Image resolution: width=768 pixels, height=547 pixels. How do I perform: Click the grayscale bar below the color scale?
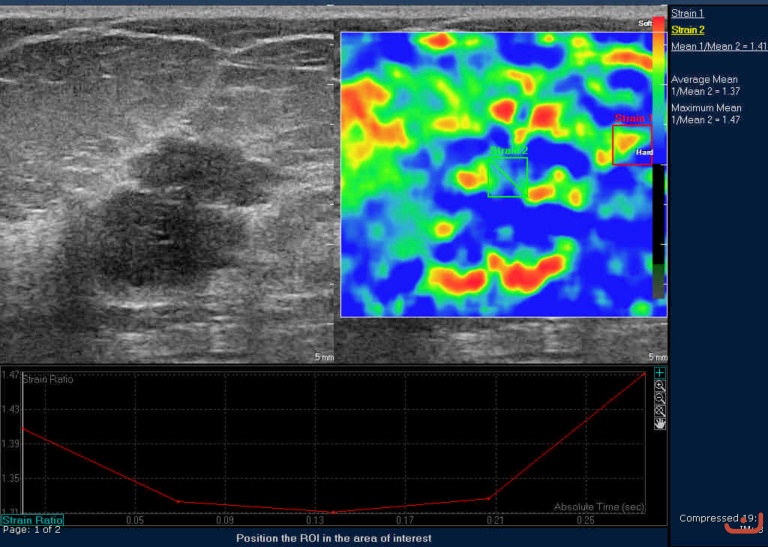point(658,230)
